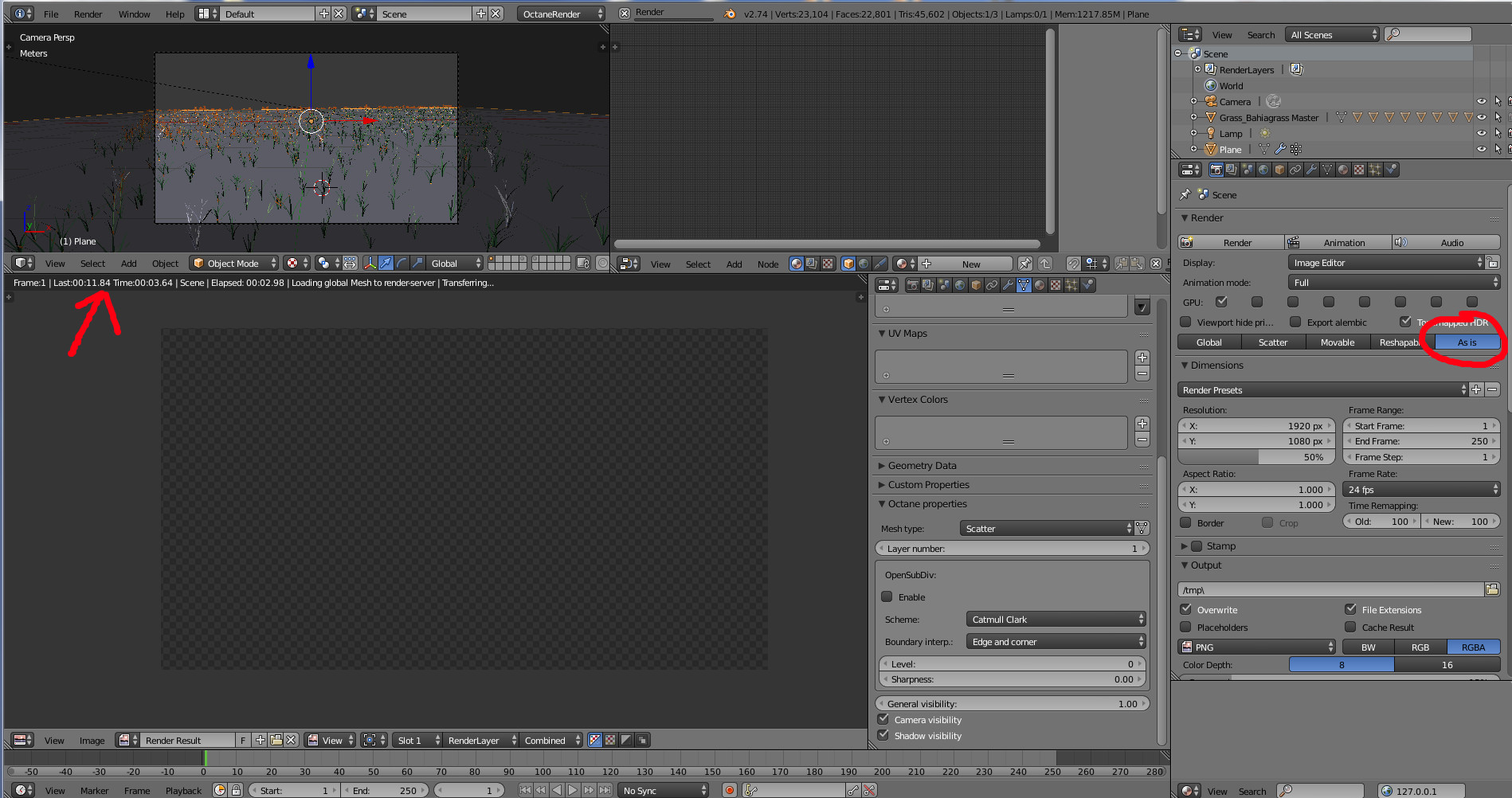This screenshot has width=1512, height=798.
Task: Open the Window menu in top bar
Action: 134,14
